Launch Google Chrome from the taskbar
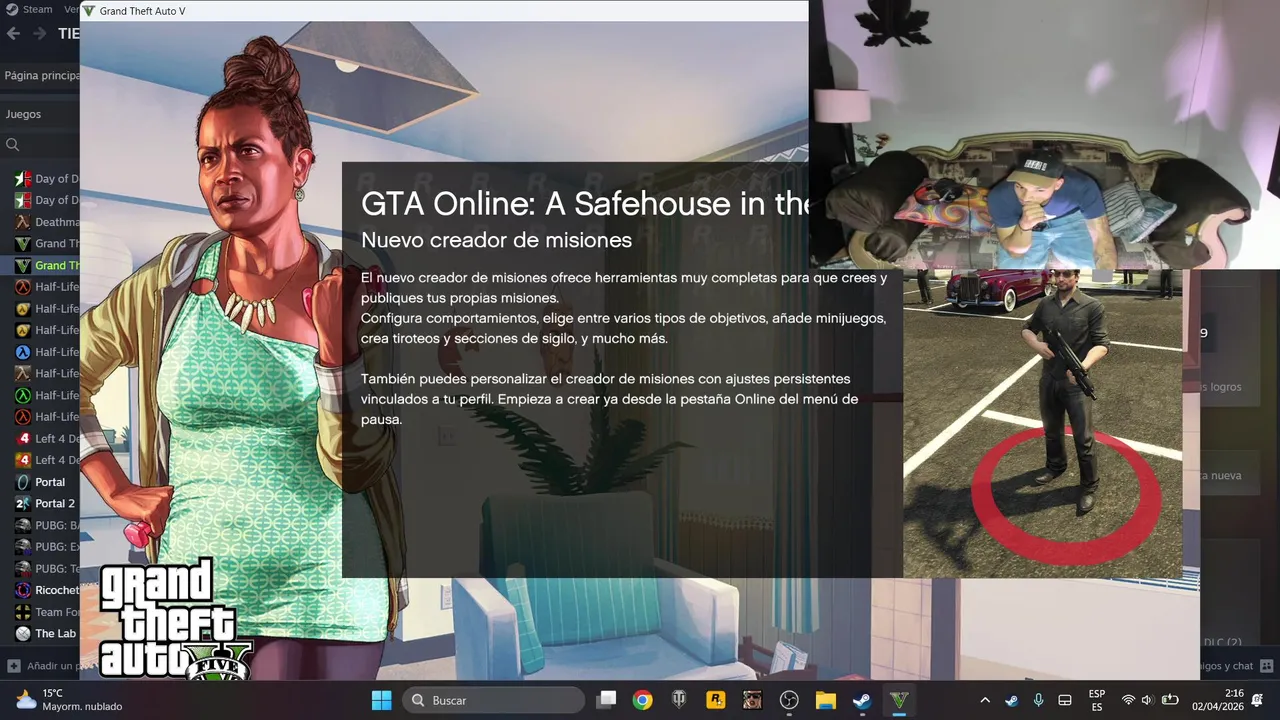The height and width of the screenshot is (720, 1280). point(643,700)
